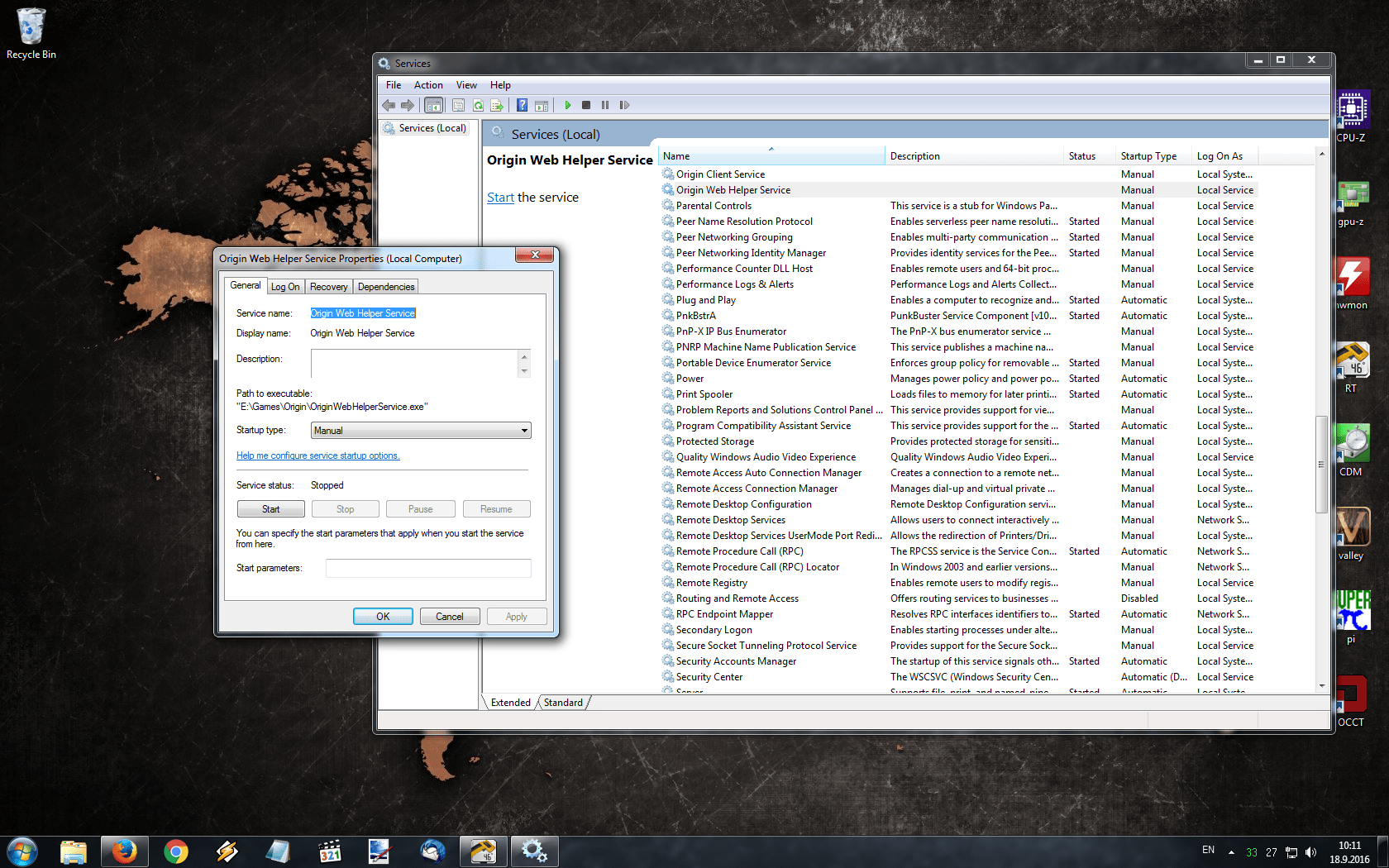Open Media Player Classic from the taskbar
Image resolution: width=1389 pixels, height=868 pixels.
click(x=330, y=851)
